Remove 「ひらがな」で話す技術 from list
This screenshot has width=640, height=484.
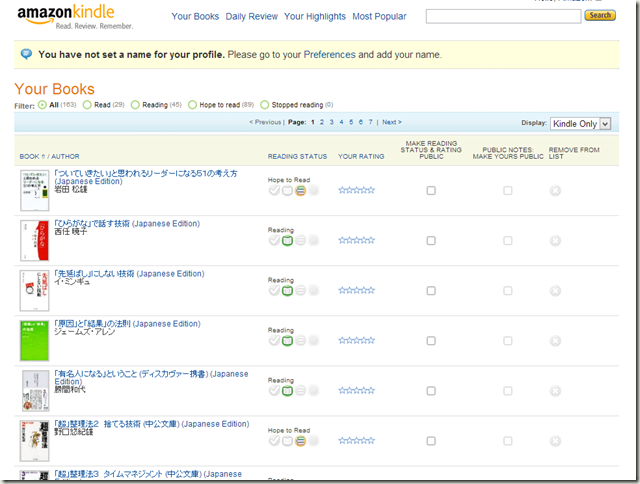555,241
